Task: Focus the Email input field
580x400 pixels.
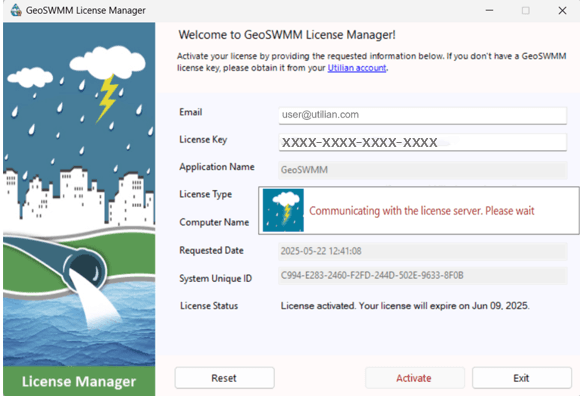Action: tap(422, 115)
